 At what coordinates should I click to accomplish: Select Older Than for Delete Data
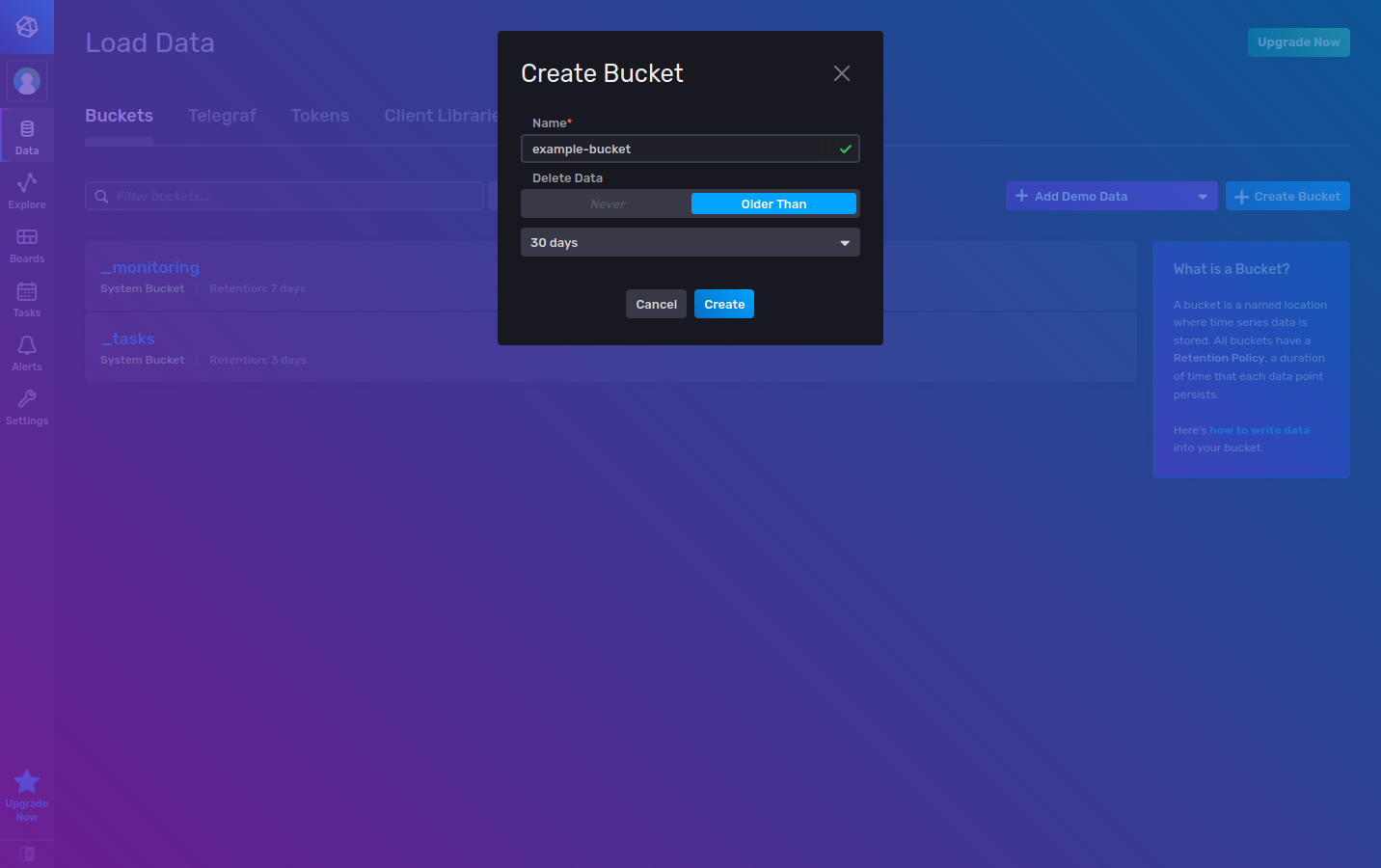click(773, 203)
